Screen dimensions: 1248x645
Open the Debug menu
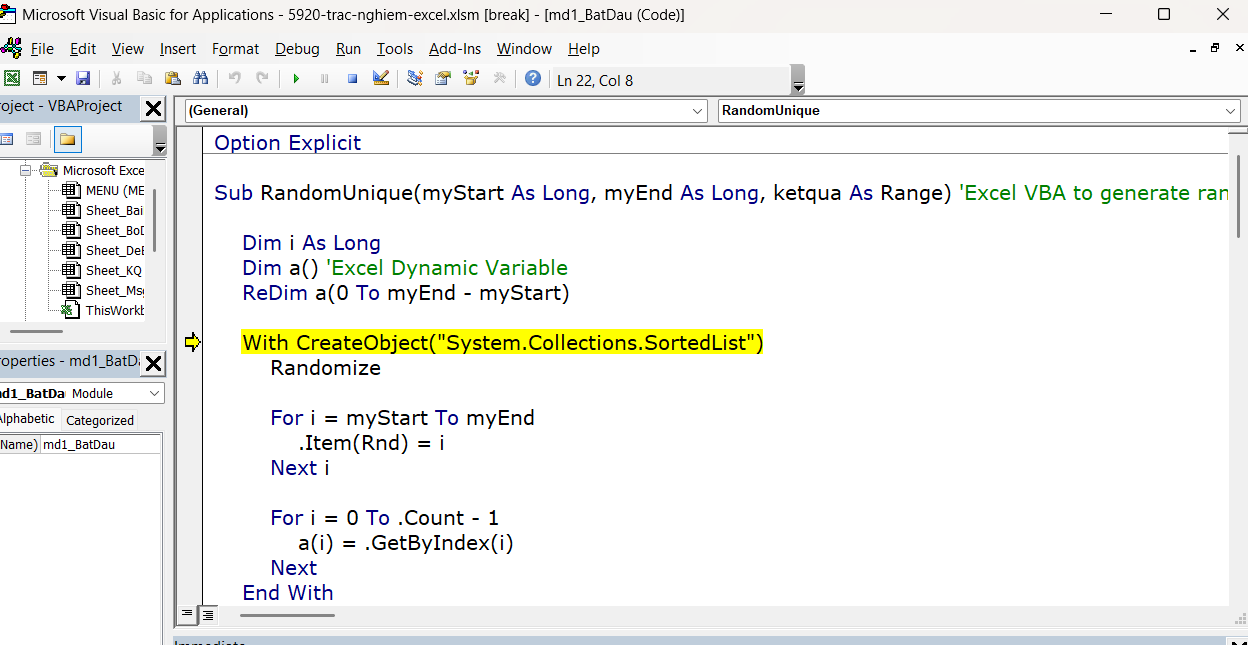tap(297, 49)
